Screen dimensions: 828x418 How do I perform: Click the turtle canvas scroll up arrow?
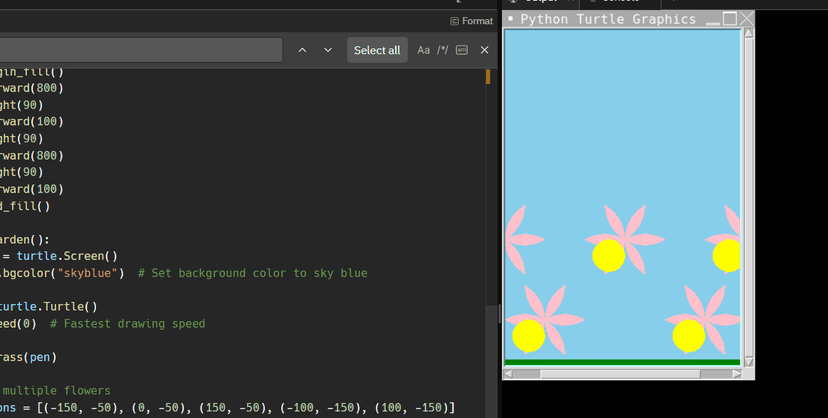click(748, 34)
